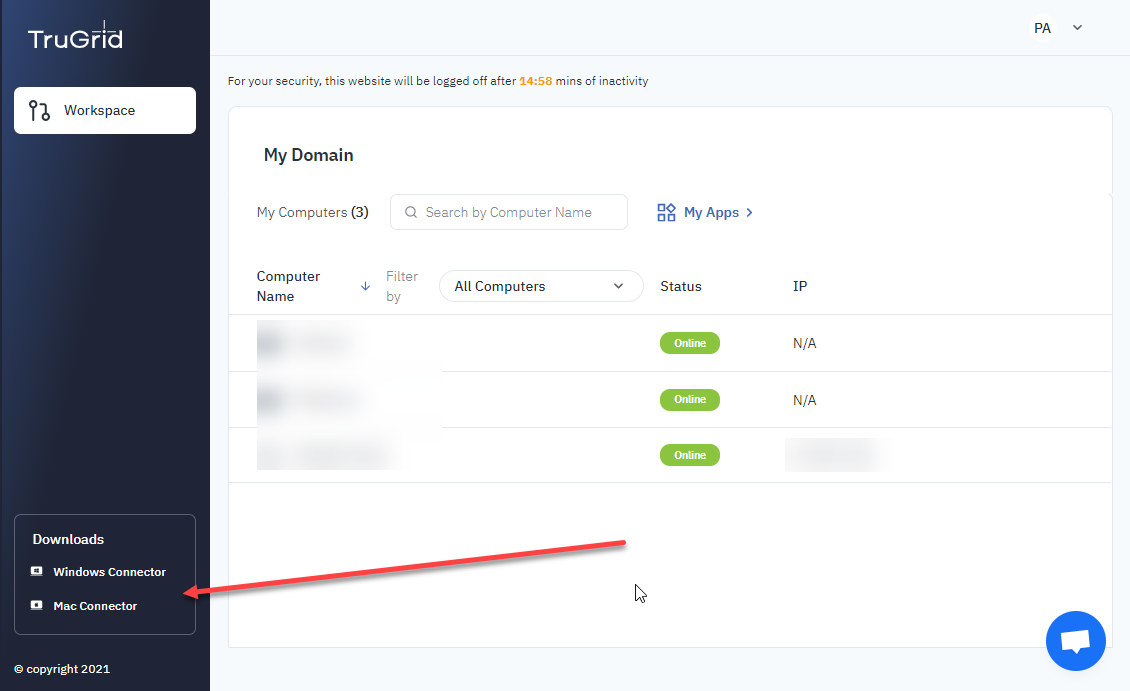Click the Windows Connector download icon
The width and height of the screenshot is (1130, 691).
pos(37,571)
